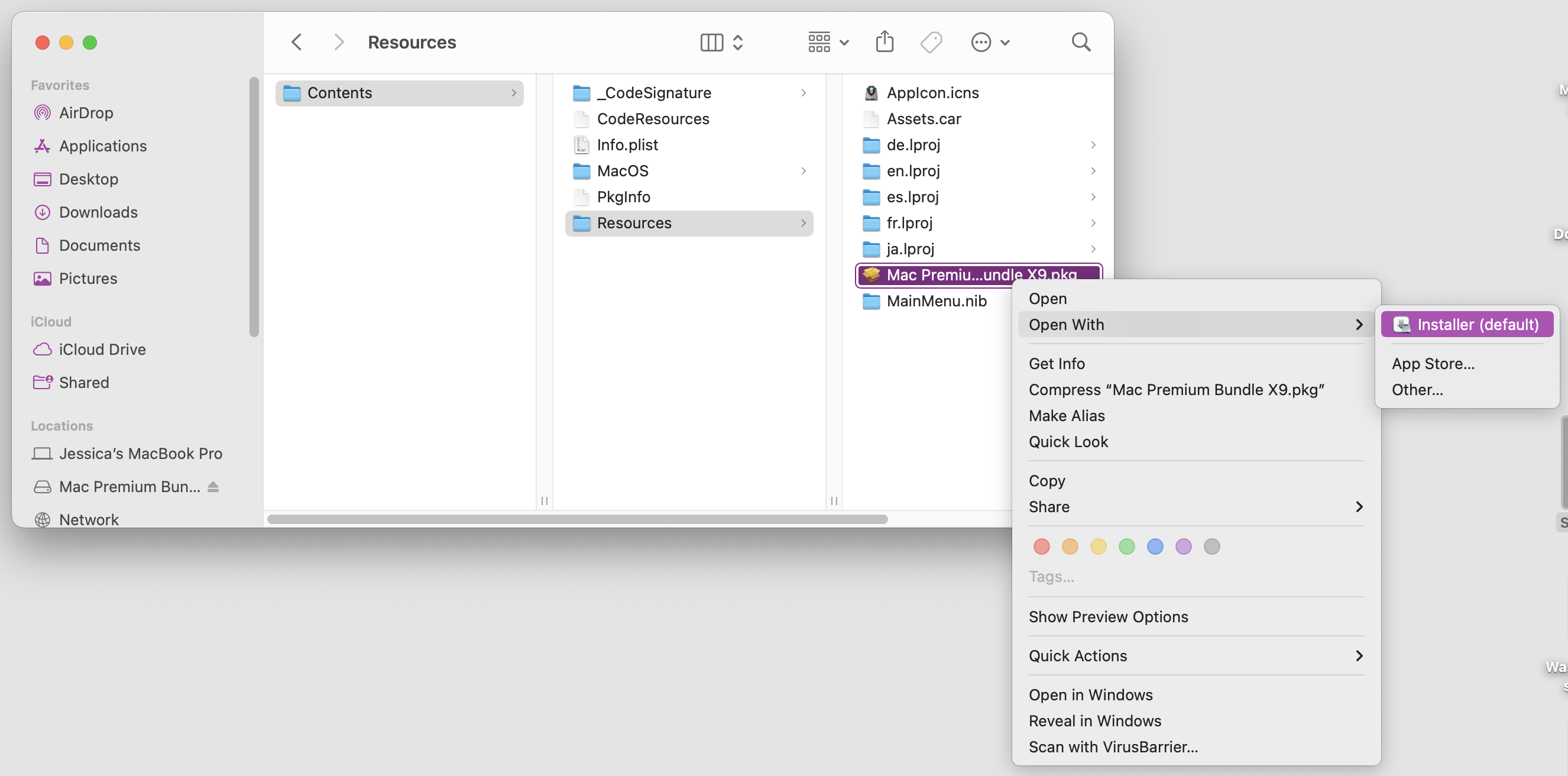The height and width of the screenshot is (776, 1568).
Task: Open the ellipsis action menu
Action: [x=990, y=42]
